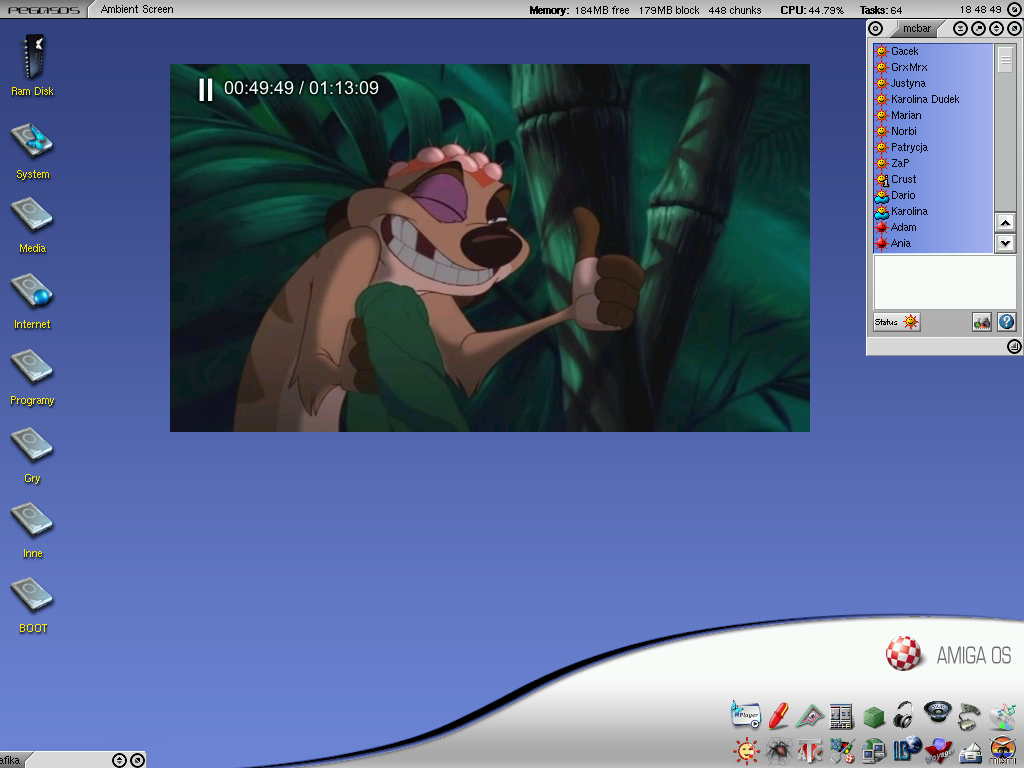
Task: Select contact Norbi in mcbar
Action: (x=933, y=131)
